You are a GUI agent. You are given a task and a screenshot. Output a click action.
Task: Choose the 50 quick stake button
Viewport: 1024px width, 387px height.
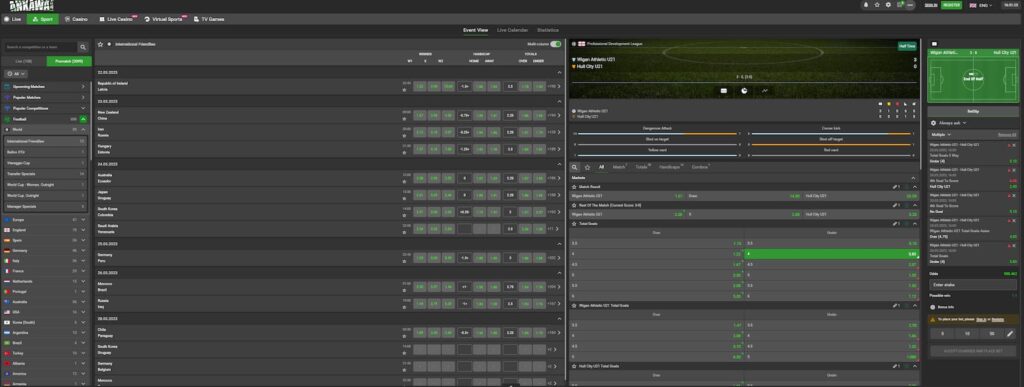[991, 333]
